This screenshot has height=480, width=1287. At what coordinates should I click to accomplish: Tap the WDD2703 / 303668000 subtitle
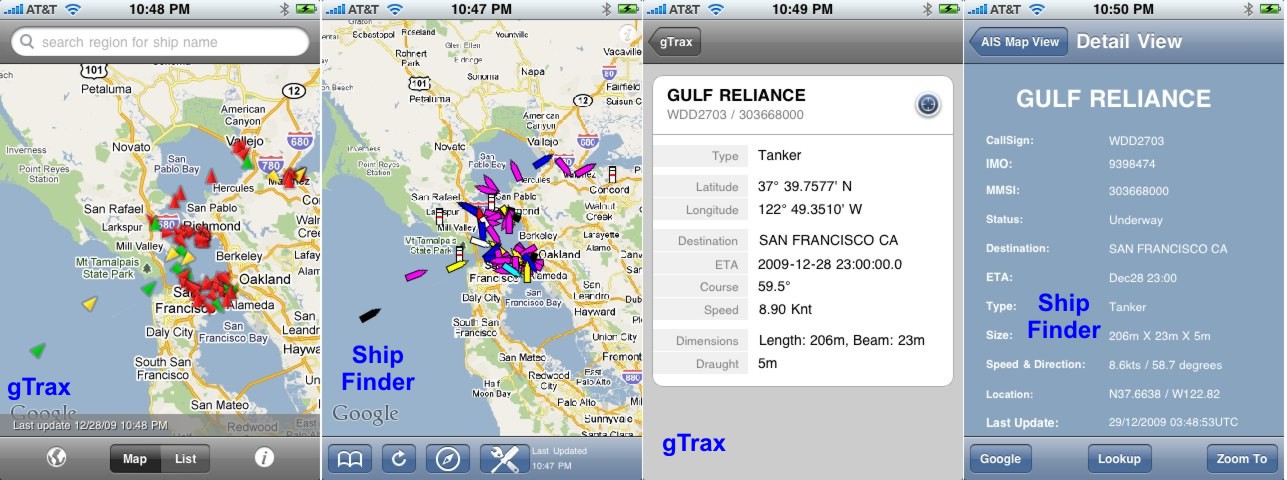coord(735,115)
